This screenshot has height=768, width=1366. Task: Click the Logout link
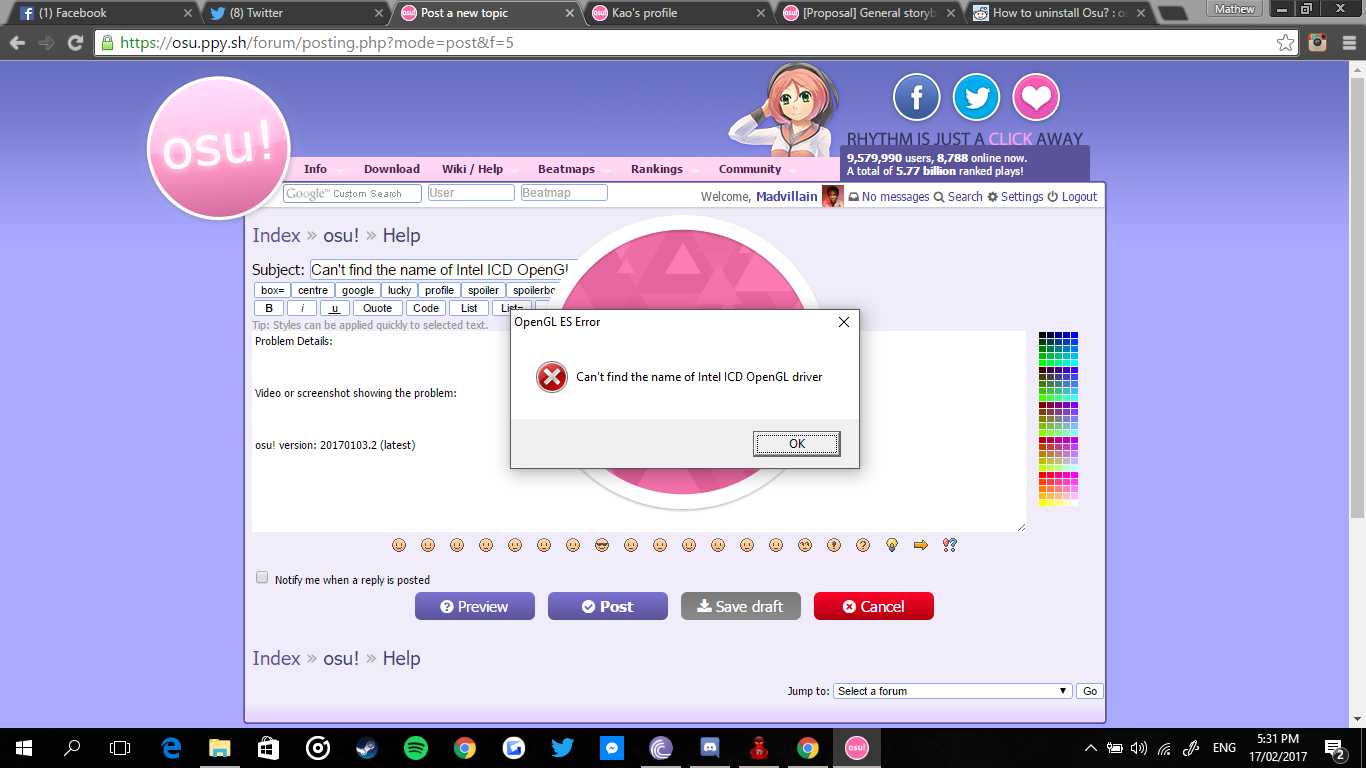(1073, 197)
